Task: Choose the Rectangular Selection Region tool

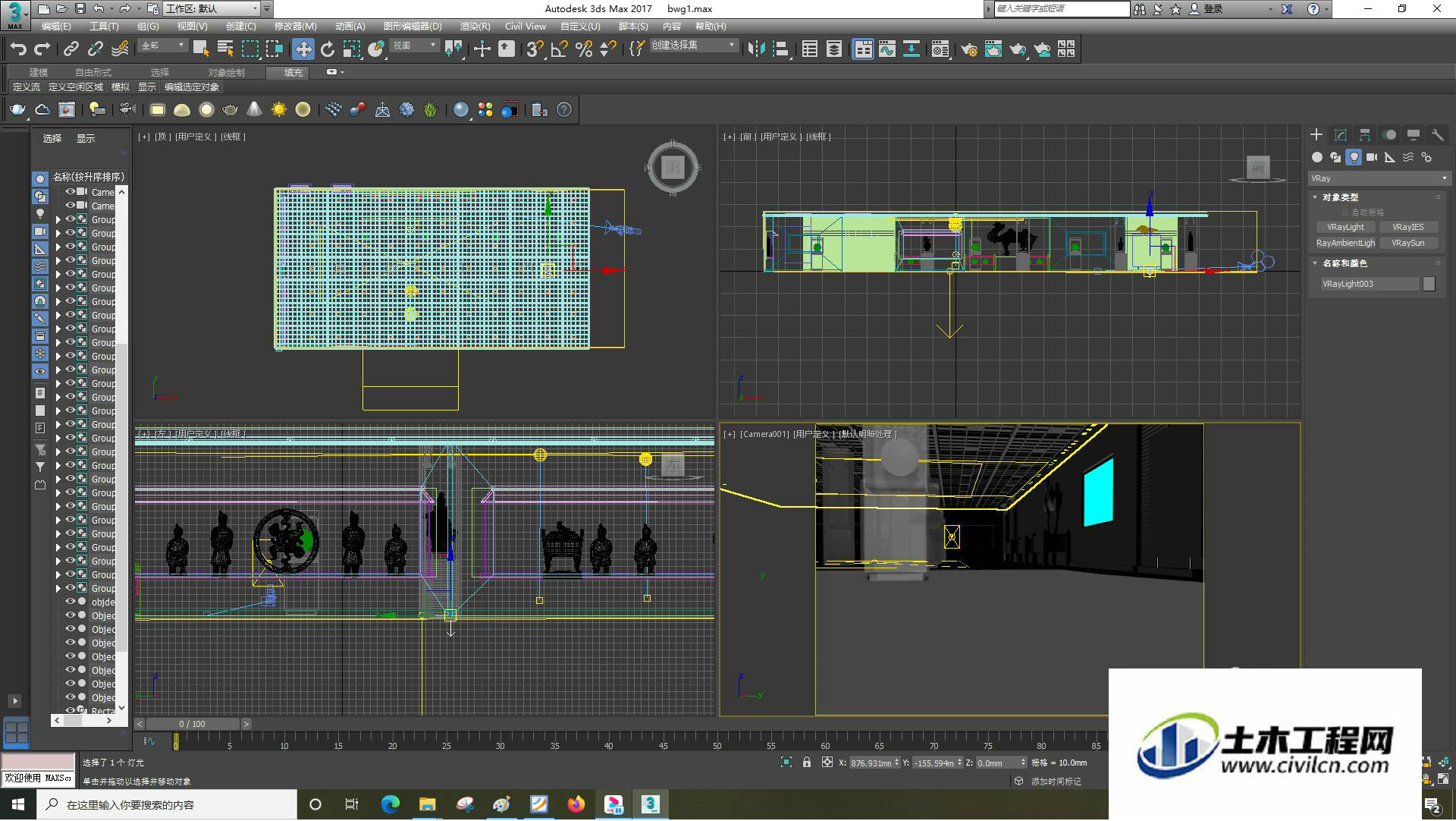Action: [249, 49]
